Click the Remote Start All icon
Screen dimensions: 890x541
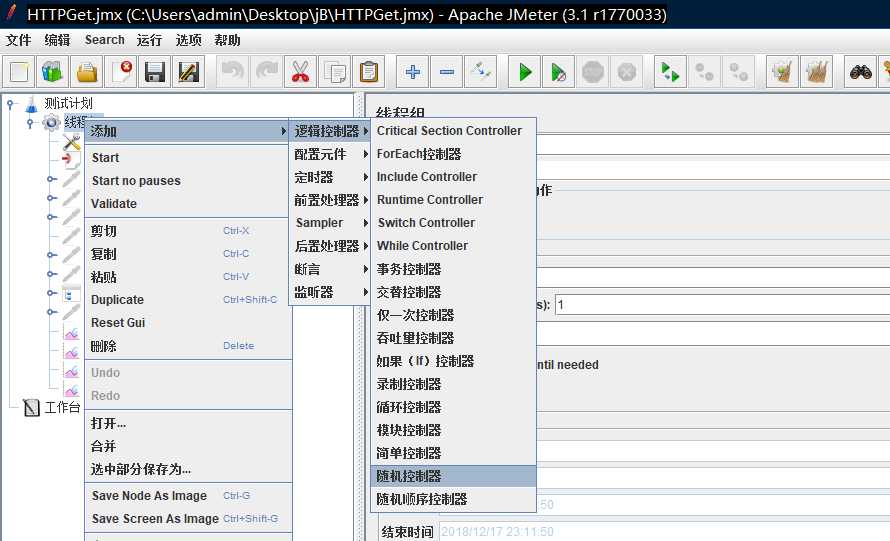[x=670, y=72]
